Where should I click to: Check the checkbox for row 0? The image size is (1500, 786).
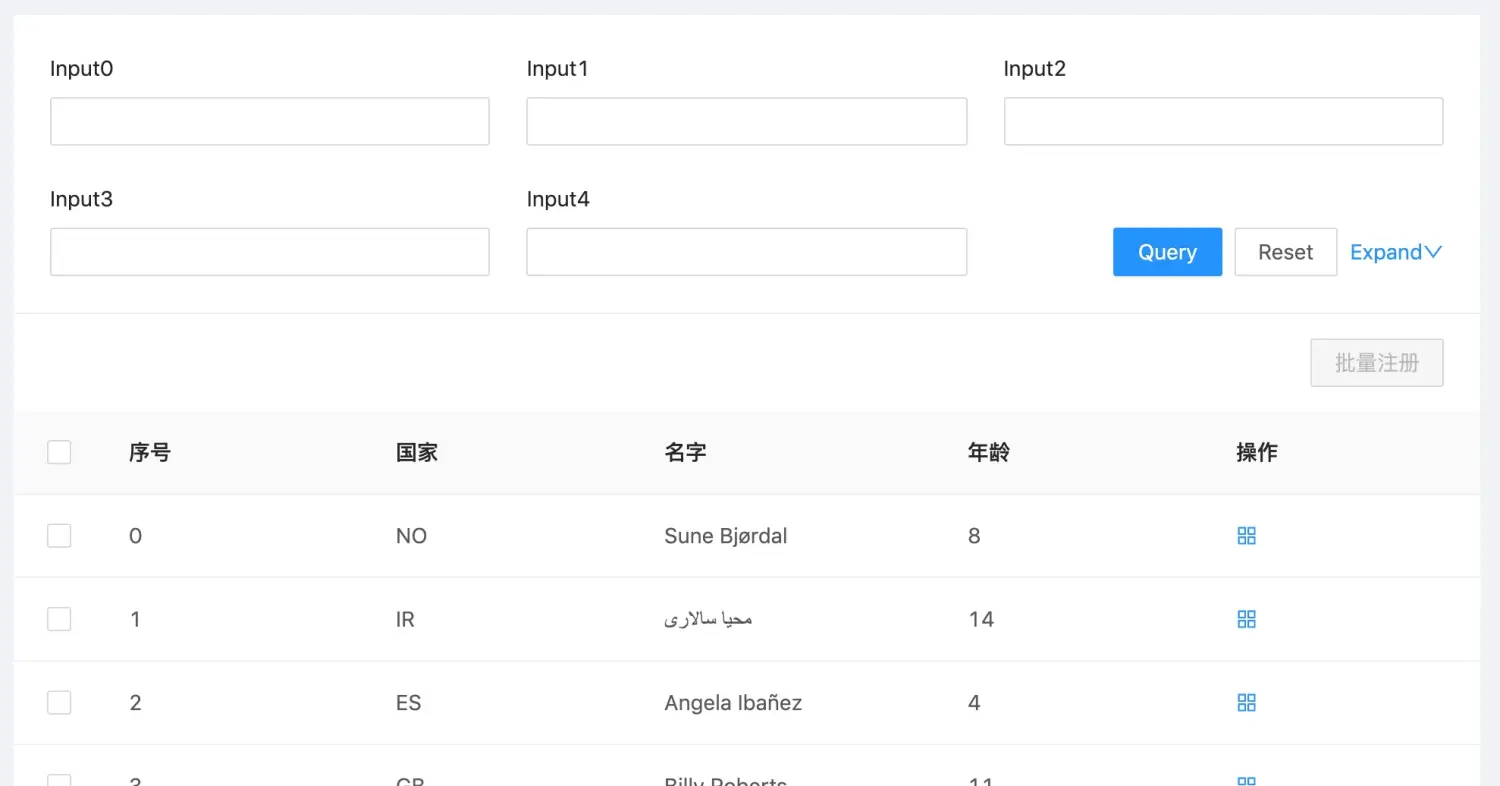59,536
